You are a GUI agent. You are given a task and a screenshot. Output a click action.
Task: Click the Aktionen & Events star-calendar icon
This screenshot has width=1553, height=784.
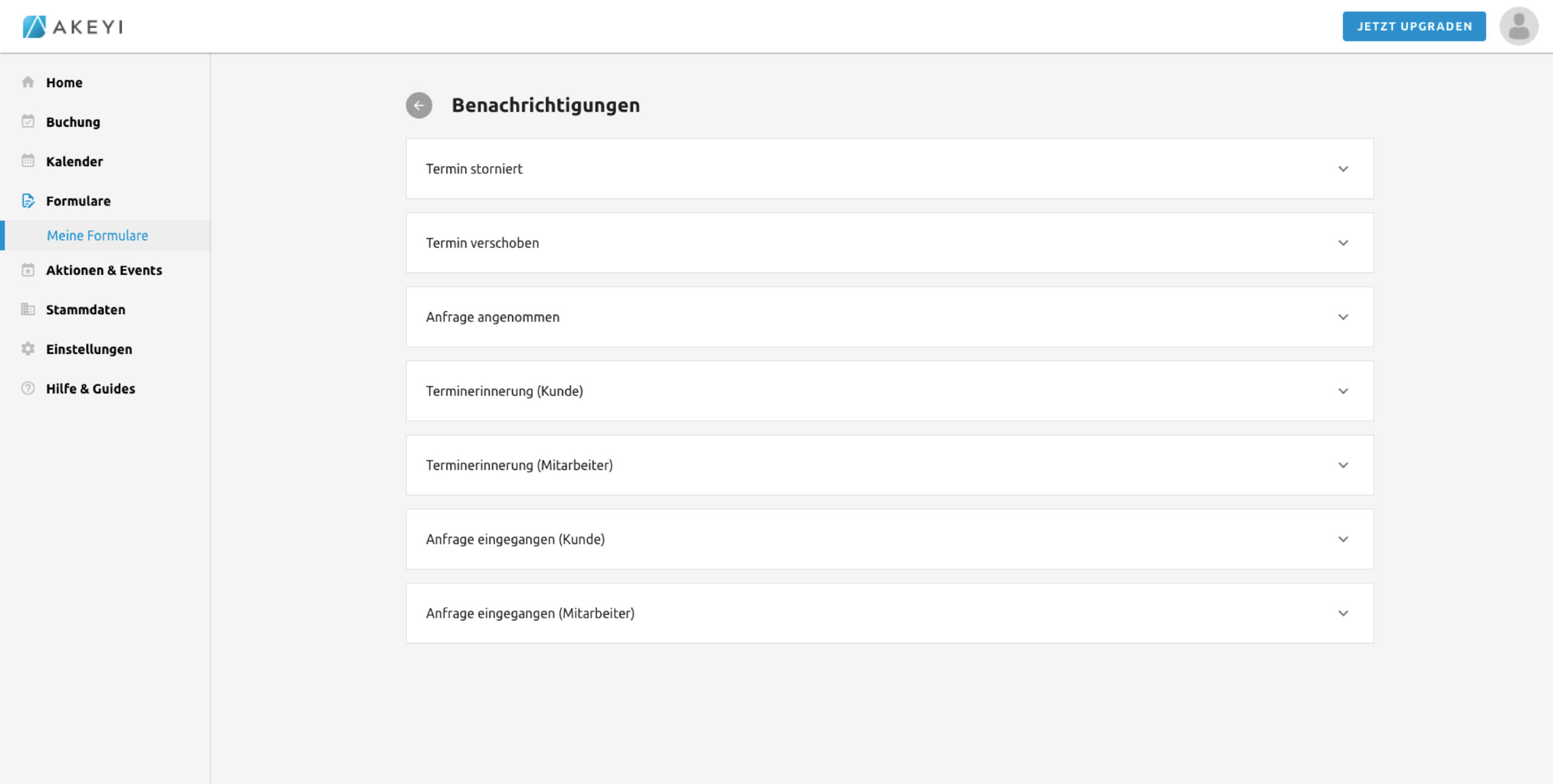point(28,270)
